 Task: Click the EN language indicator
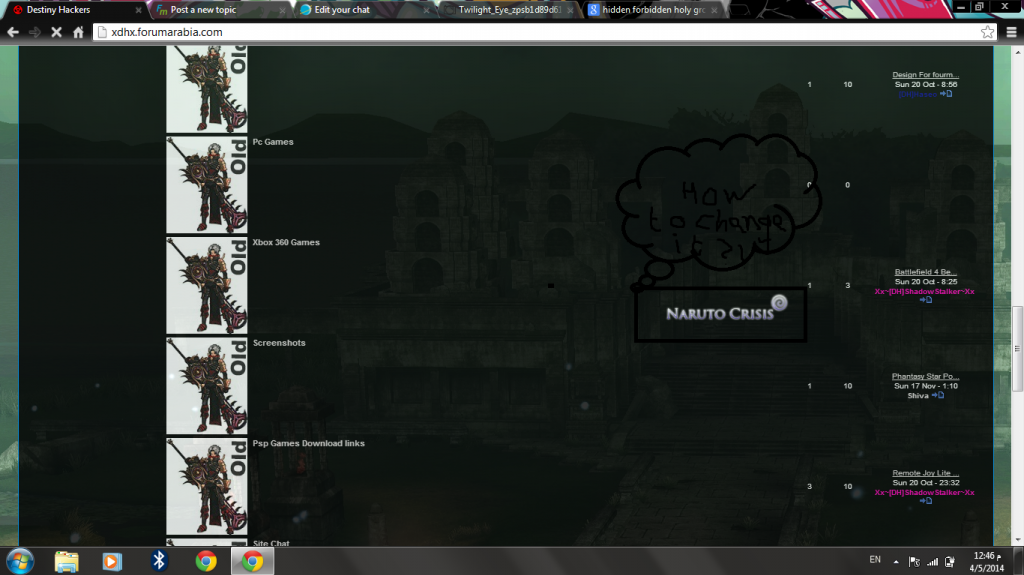(875, 560)
